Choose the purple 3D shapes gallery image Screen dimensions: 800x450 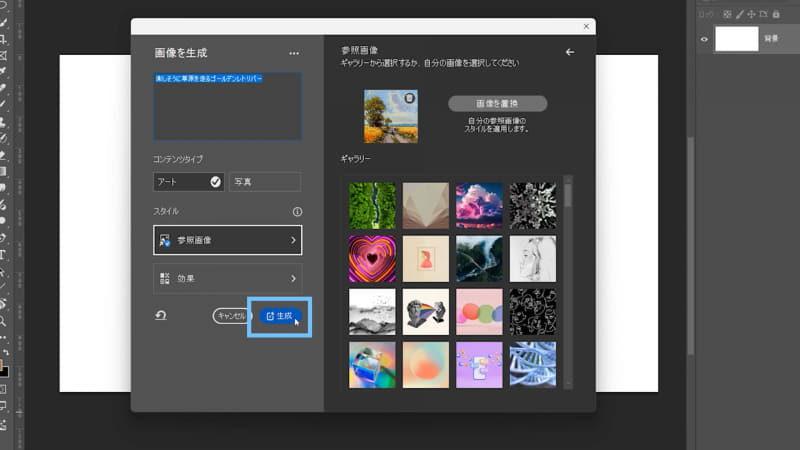coord(479,365)
